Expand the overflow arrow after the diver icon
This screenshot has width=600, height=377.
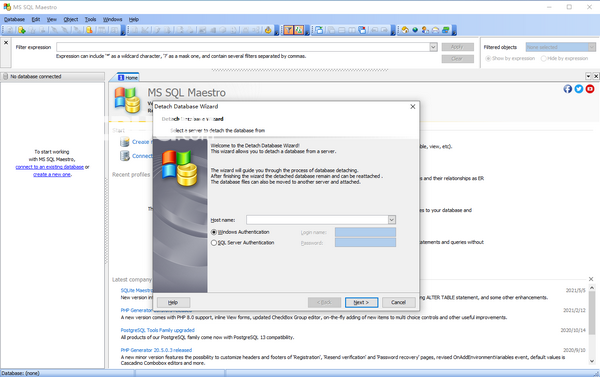click(x=277, y=31)
